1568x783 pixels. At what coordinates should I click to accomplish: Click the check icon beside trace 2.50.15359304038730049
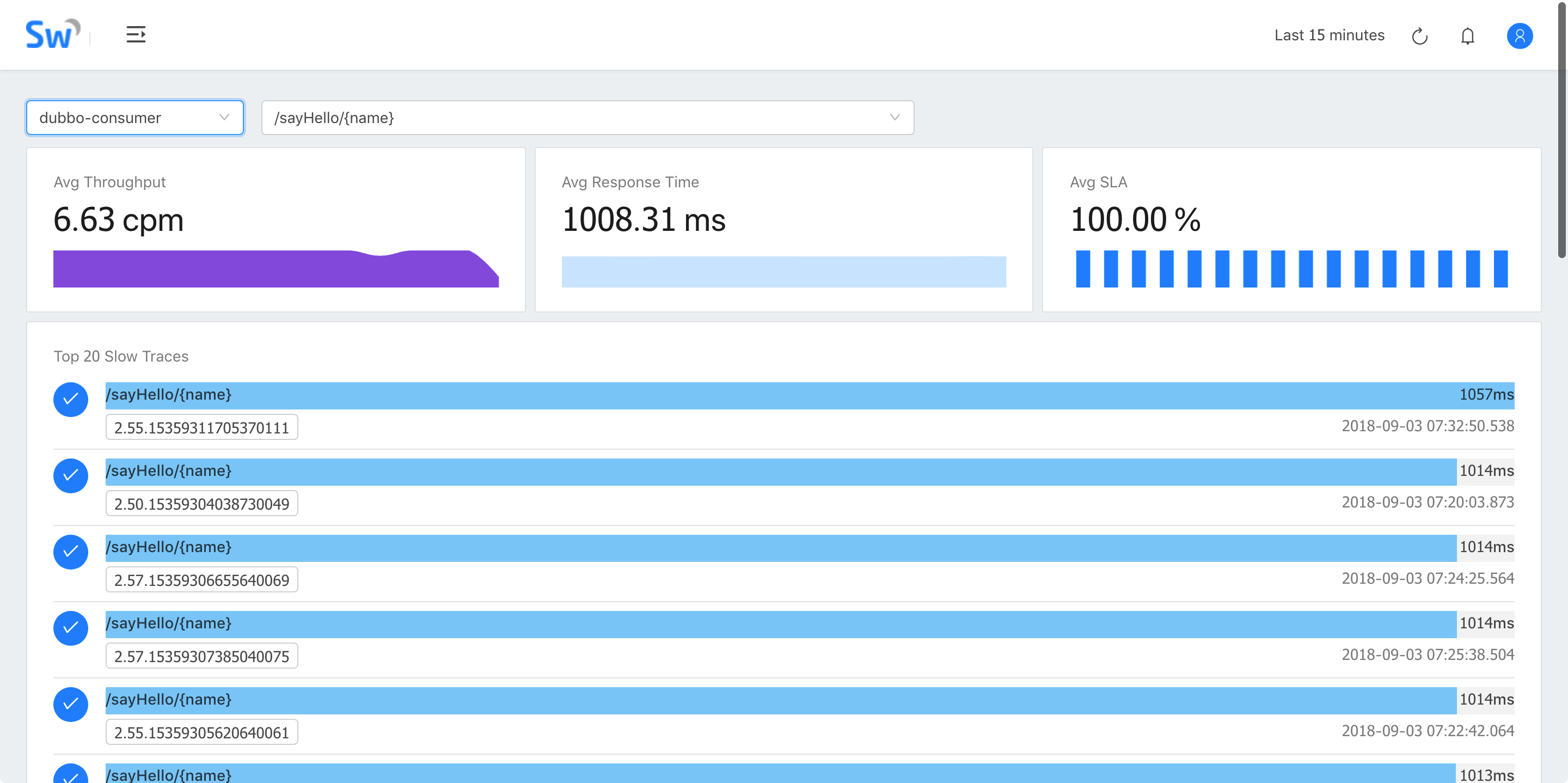pyautogui.click(x=71, y=475)
